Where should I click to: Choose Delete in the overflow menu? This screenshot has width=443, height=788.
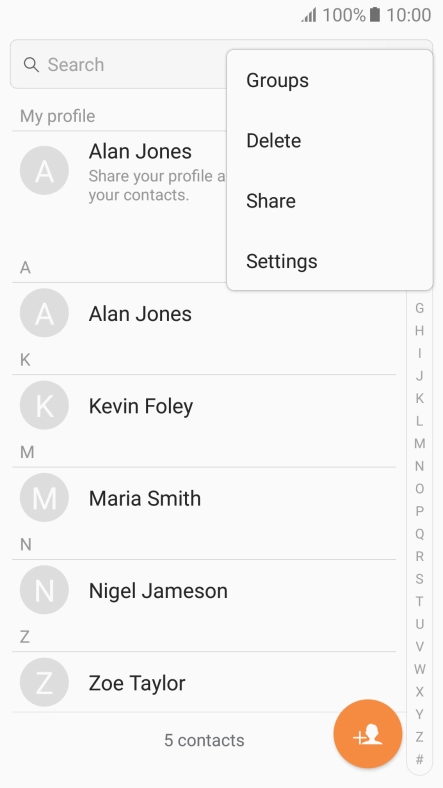click(329, 141)
